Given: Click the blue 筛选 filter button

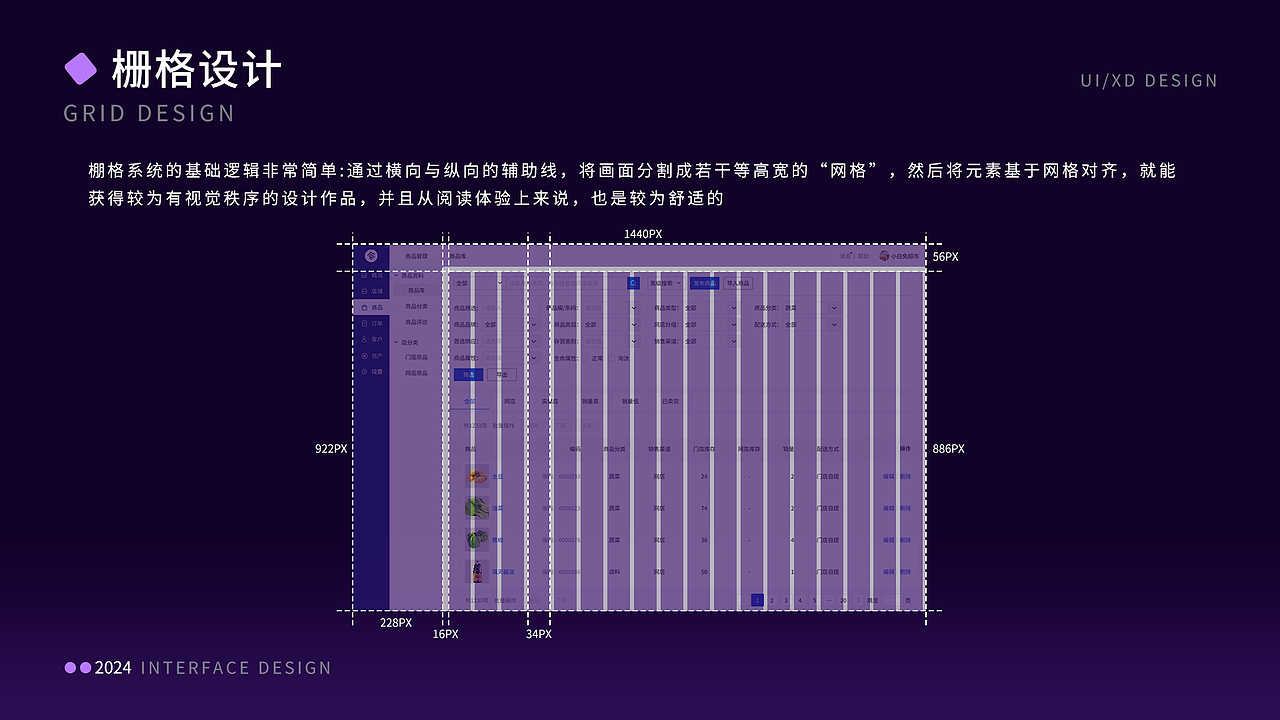Looking at the screenshot, I should tap(468, 375).
